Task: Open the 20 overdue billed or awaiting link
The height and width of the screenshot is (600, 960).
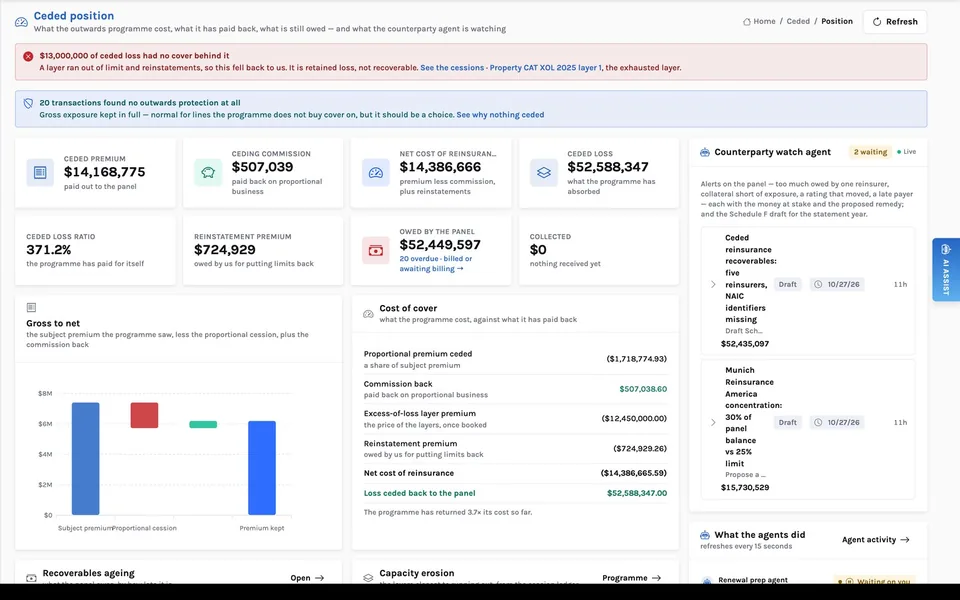Action: [x=436, y=264]
